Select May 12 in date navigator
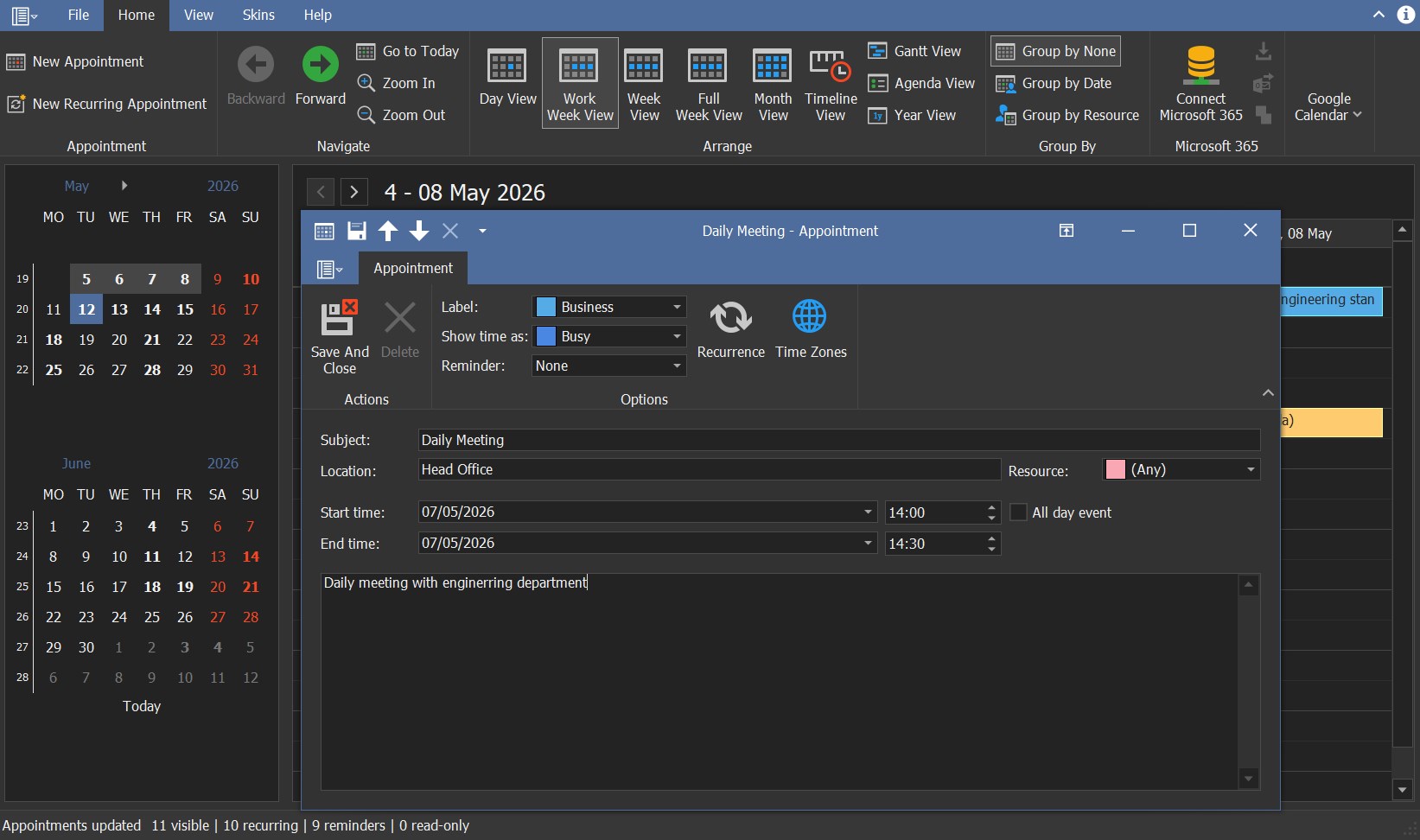The height and width of the screenshot is (840, 1420). [86, 309]
